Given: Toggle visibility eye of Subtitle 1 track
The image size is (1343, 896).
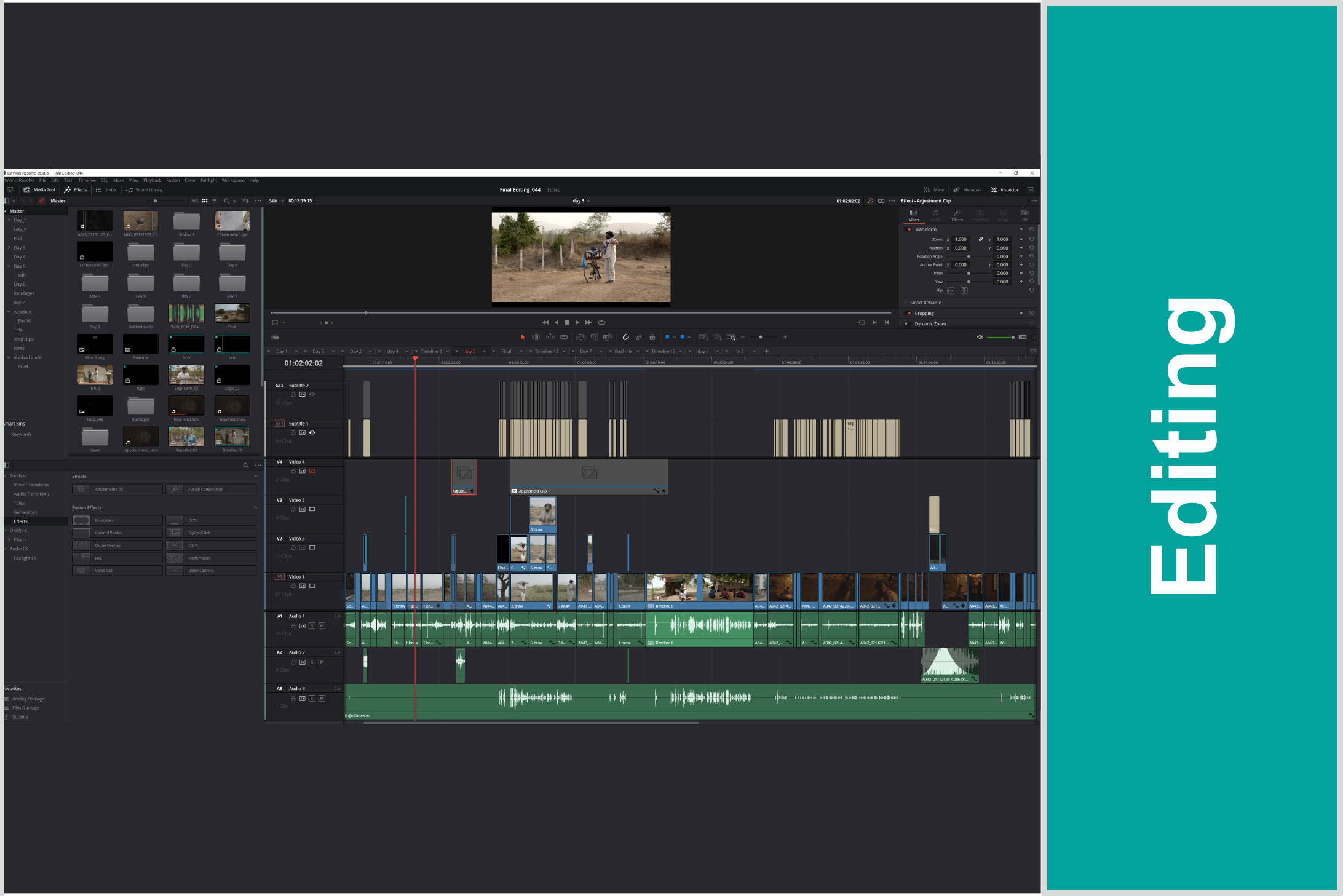Looking at the screenshot, I should [x=312, y=433].
